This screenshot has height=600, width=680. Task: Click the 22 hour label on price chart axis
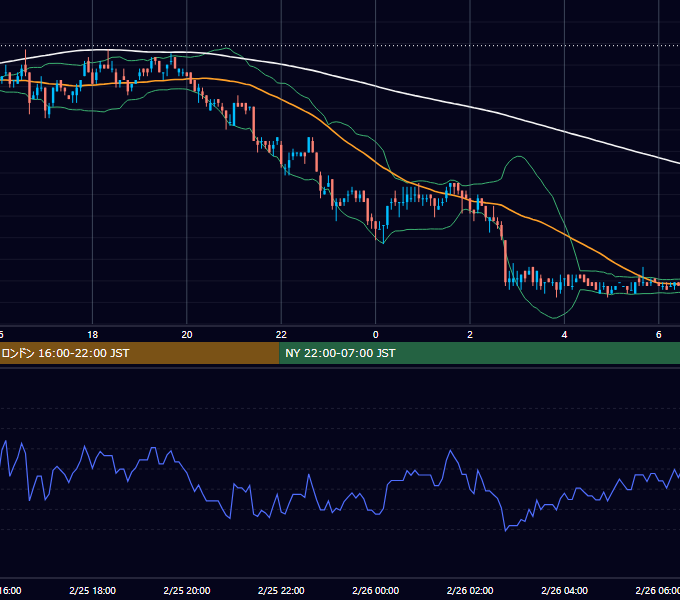click(x=281, y=335)
